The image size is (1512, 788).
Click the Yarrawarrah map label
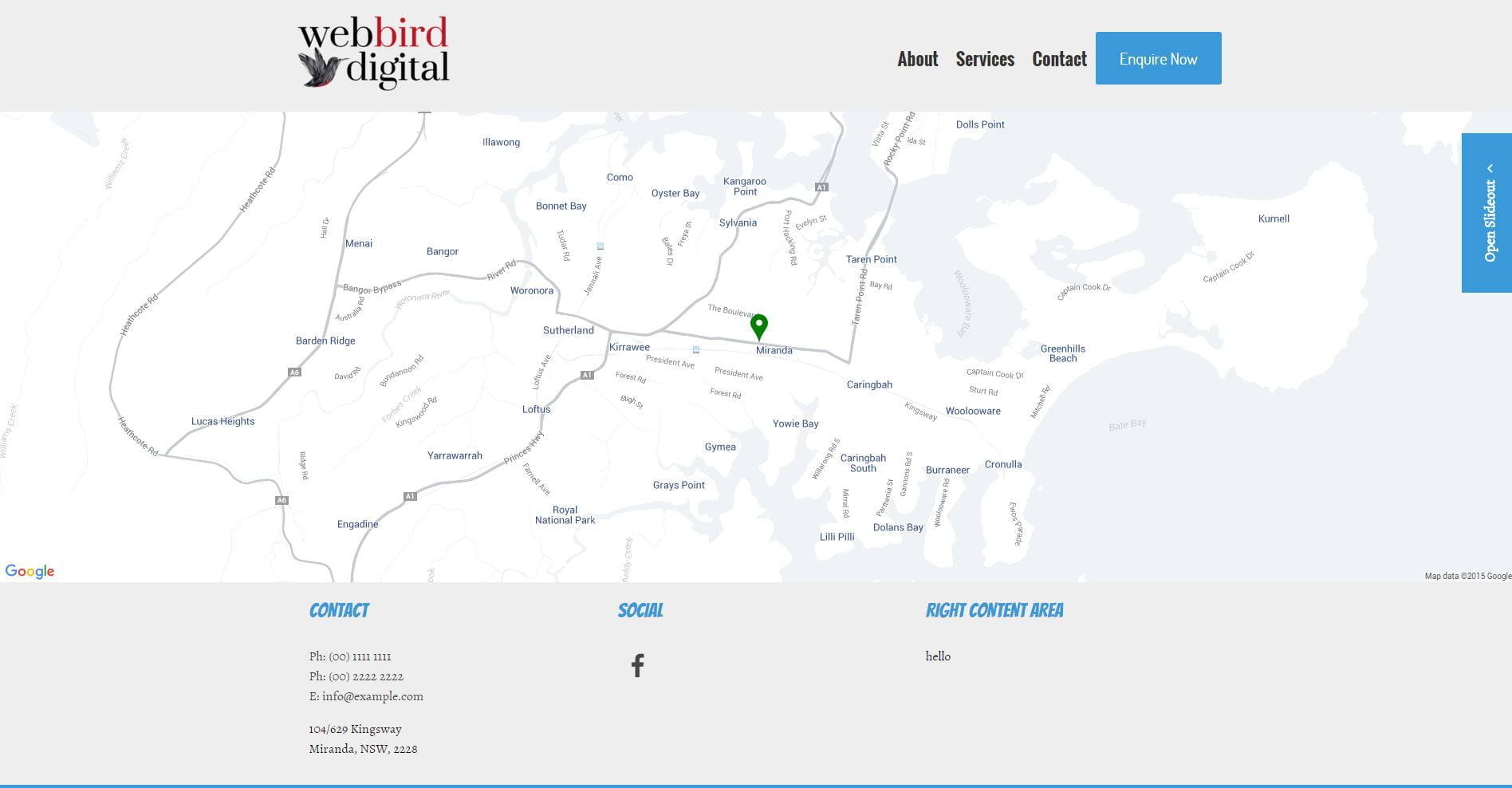pos(455,455)
